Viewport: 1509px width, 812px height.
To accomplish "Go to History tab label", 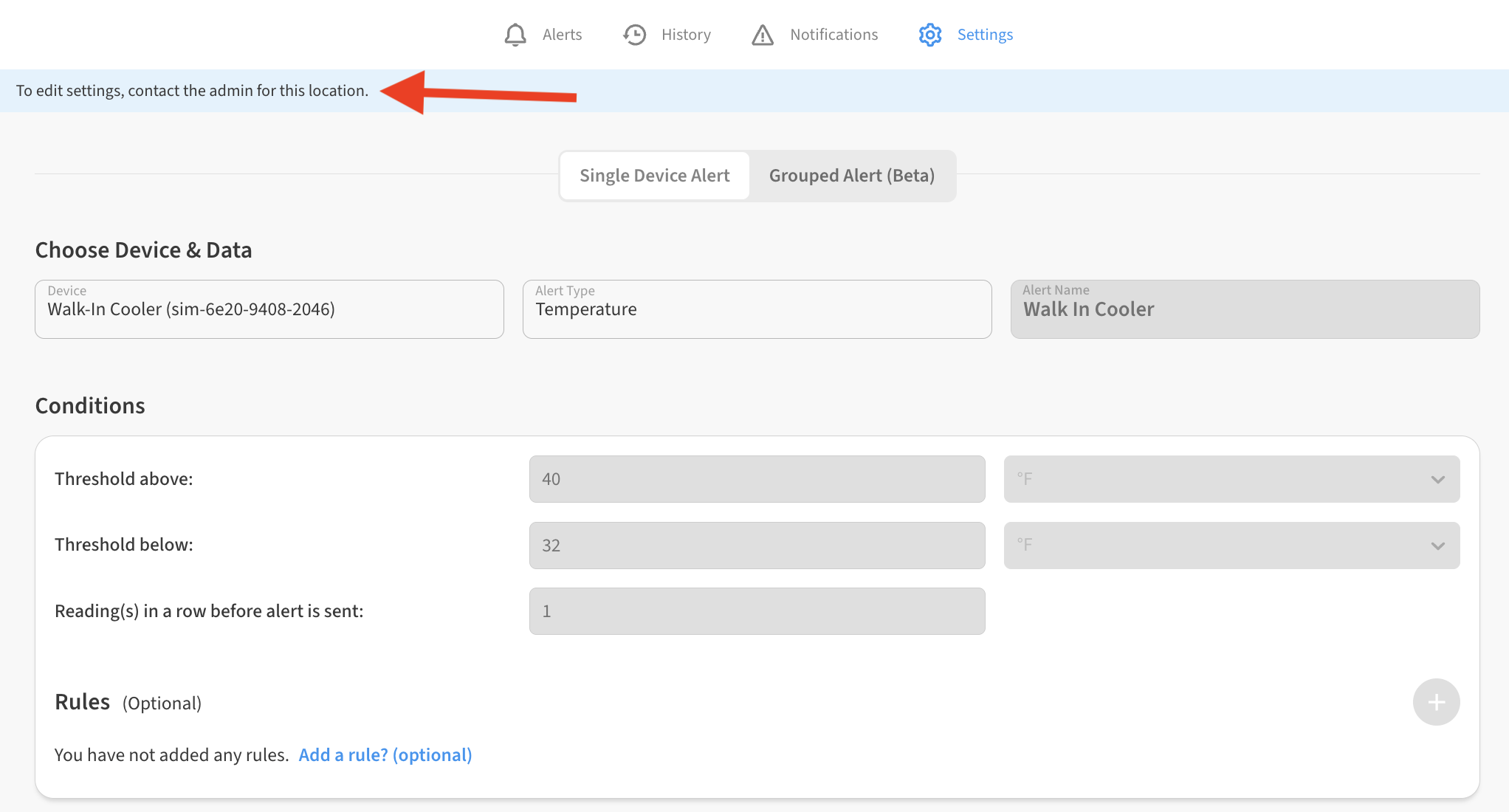I will click(x=686, y=35).
